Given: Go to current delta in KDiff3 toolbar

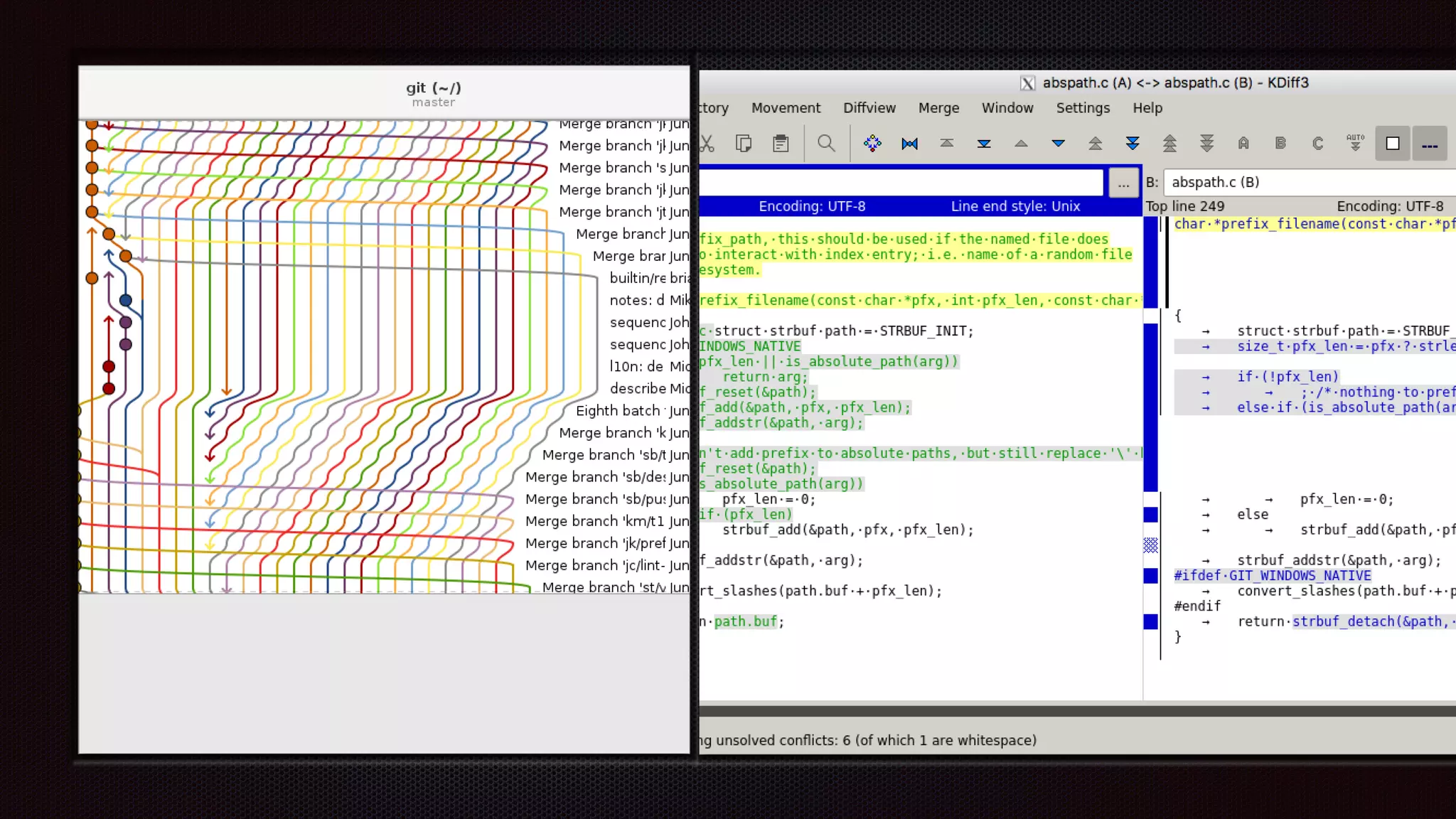Looking at the screenshot, I should [872, 144].
